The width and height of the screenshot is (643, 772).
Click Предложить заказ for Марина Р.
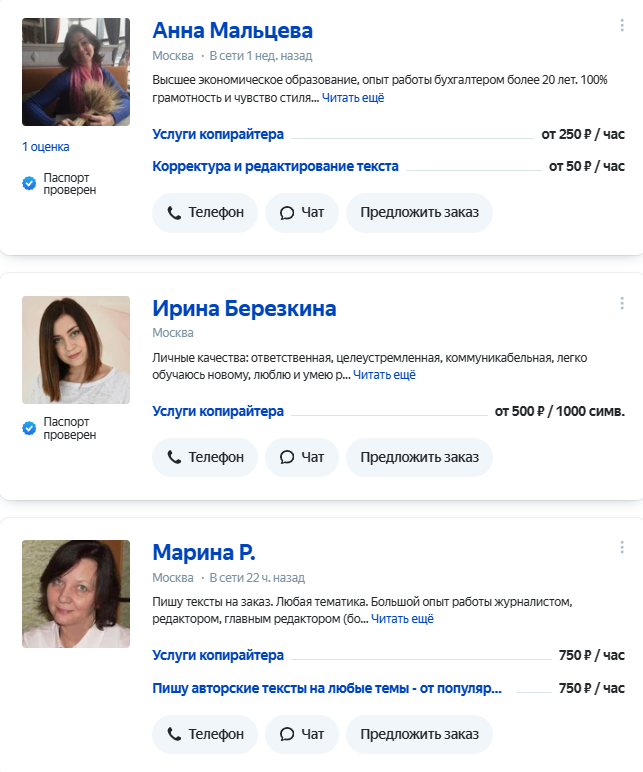(419, 734)
